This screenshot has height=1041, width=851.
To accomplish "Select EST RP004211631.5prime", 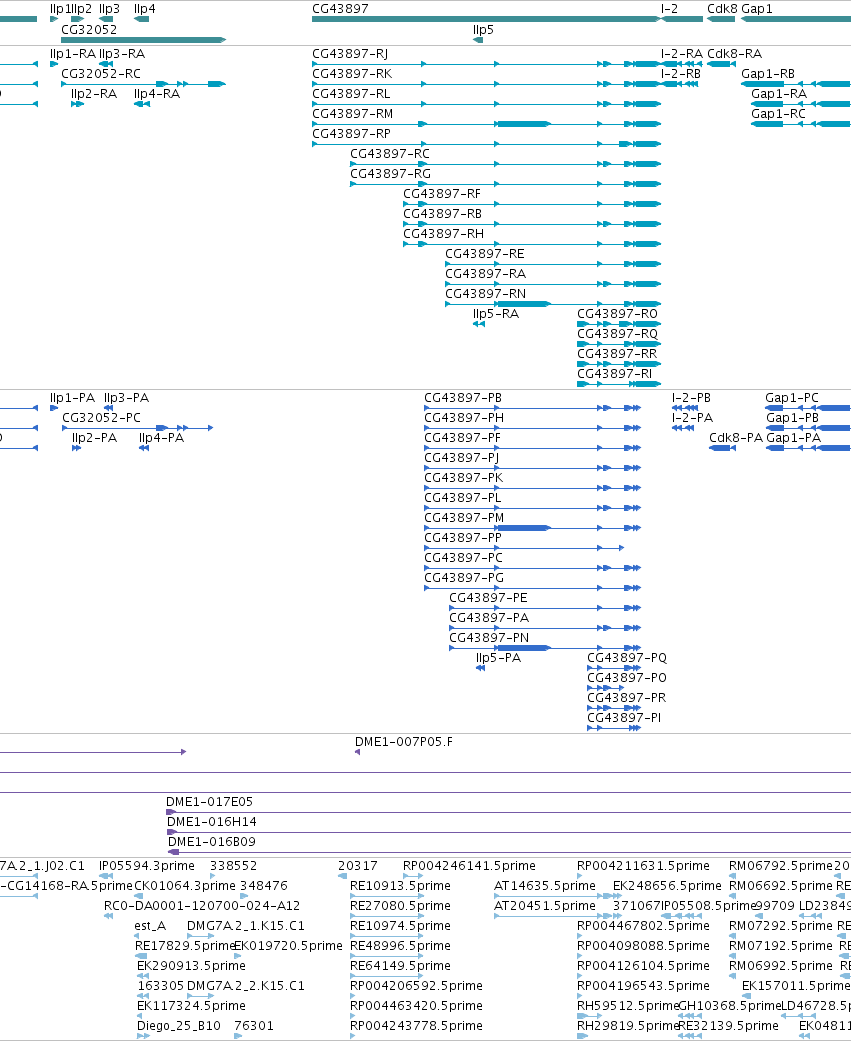I will (x=643, y=866).
